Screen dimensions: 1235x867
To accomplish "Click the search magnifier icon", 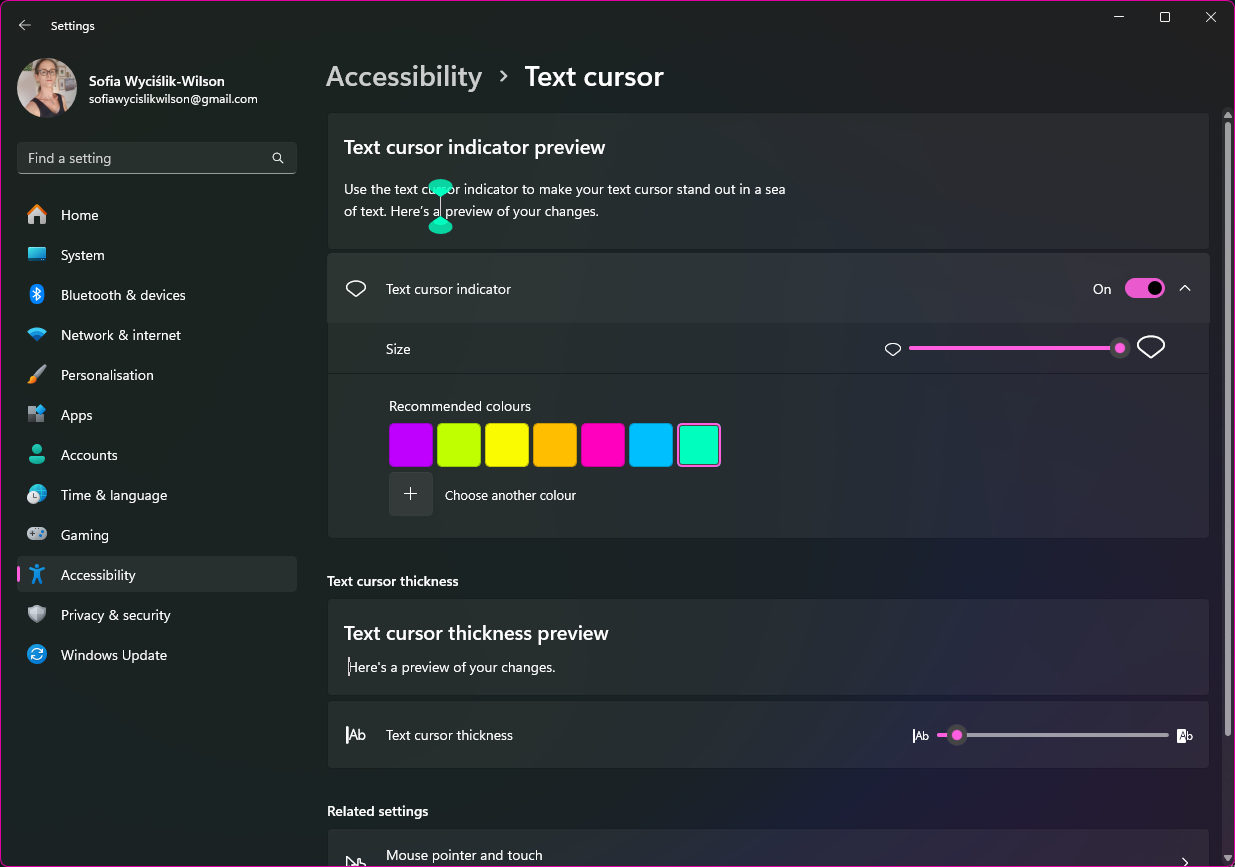I will pyautogui.click(x=278, y=158).
